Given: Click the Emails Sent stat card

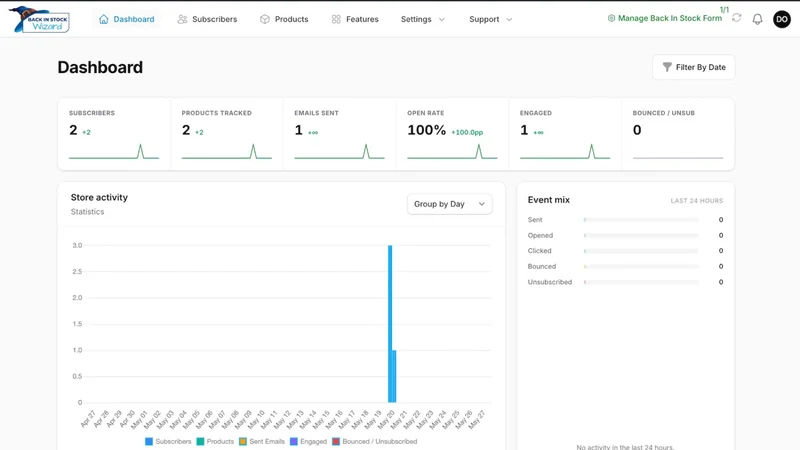Looking at the screenshot, I should coord(339,134).
